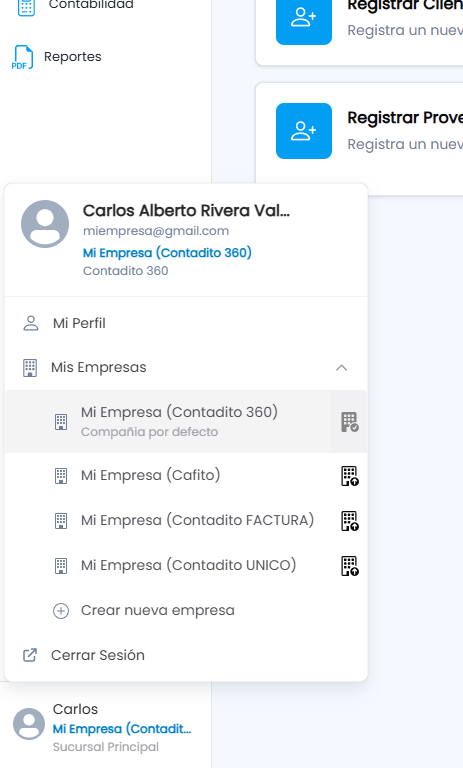Switch to Cafito using the building arrow icon
This screenshot has width=463, height=768.
(x=349, y=476)
